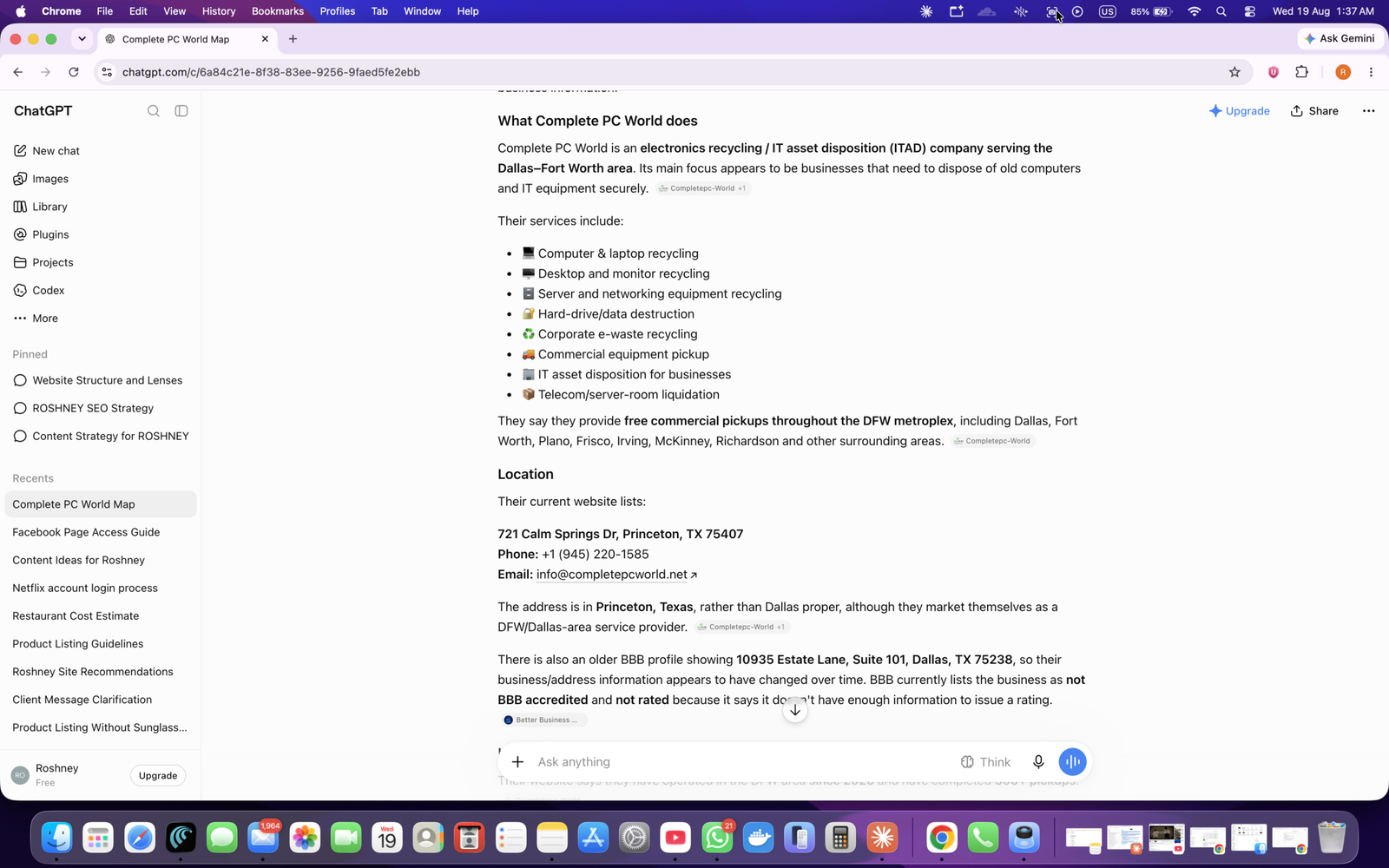Open Codex in the sidebar

tap(100, 290)
